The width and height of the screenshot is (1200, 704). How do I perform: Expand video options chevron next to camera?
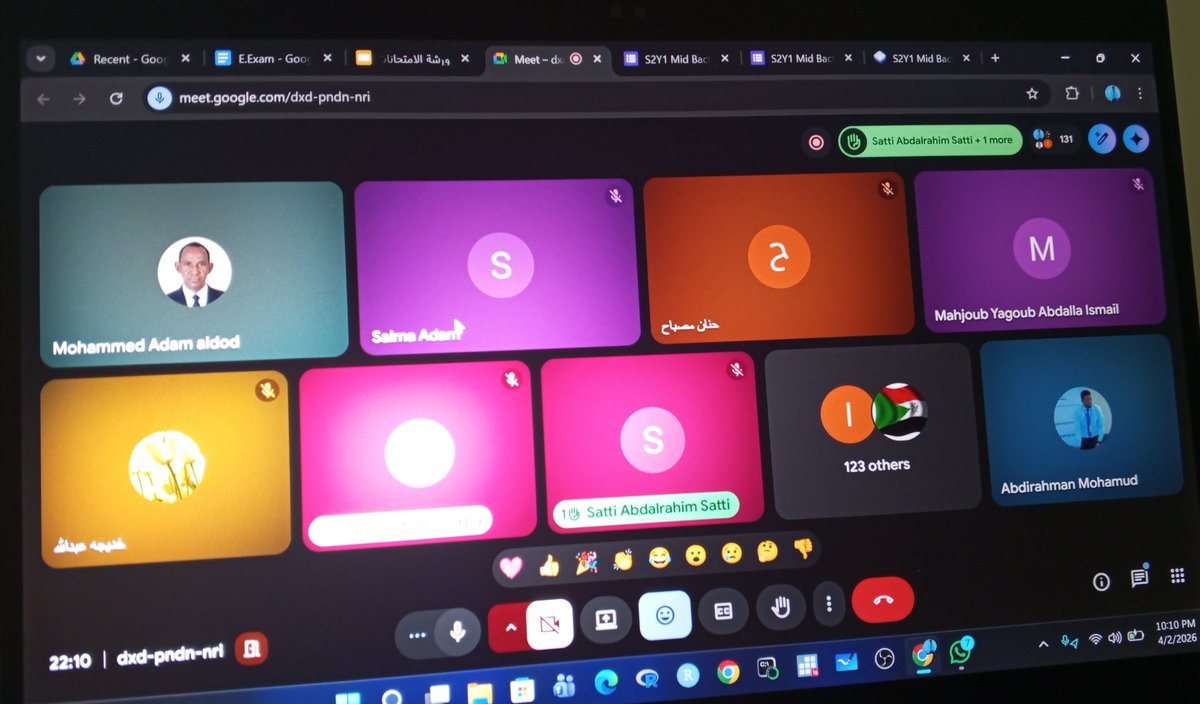(x=509, y=626)
